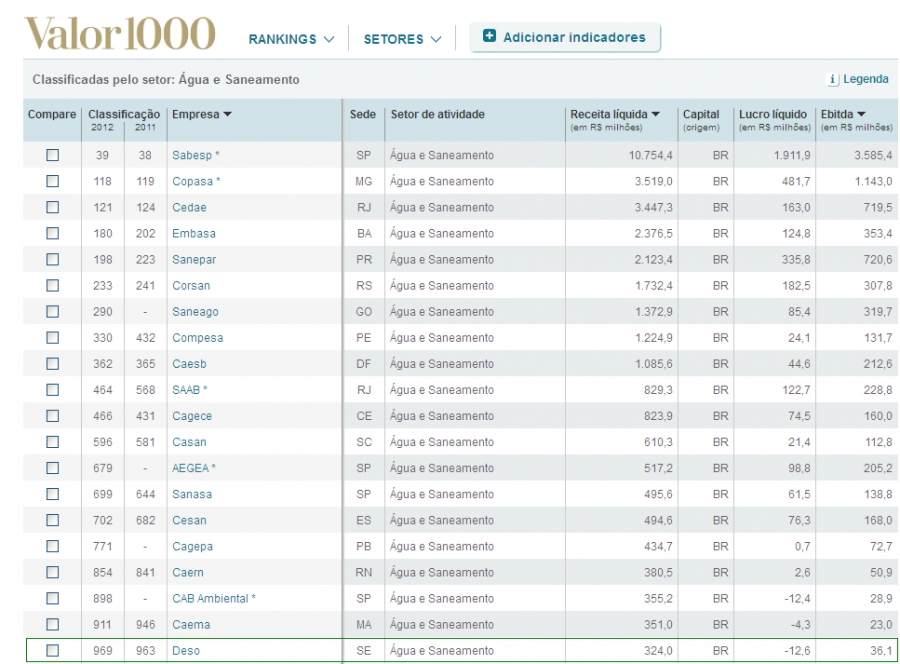
Task: Sort by Receita líquida column header
Action: (x=615, y=114)
